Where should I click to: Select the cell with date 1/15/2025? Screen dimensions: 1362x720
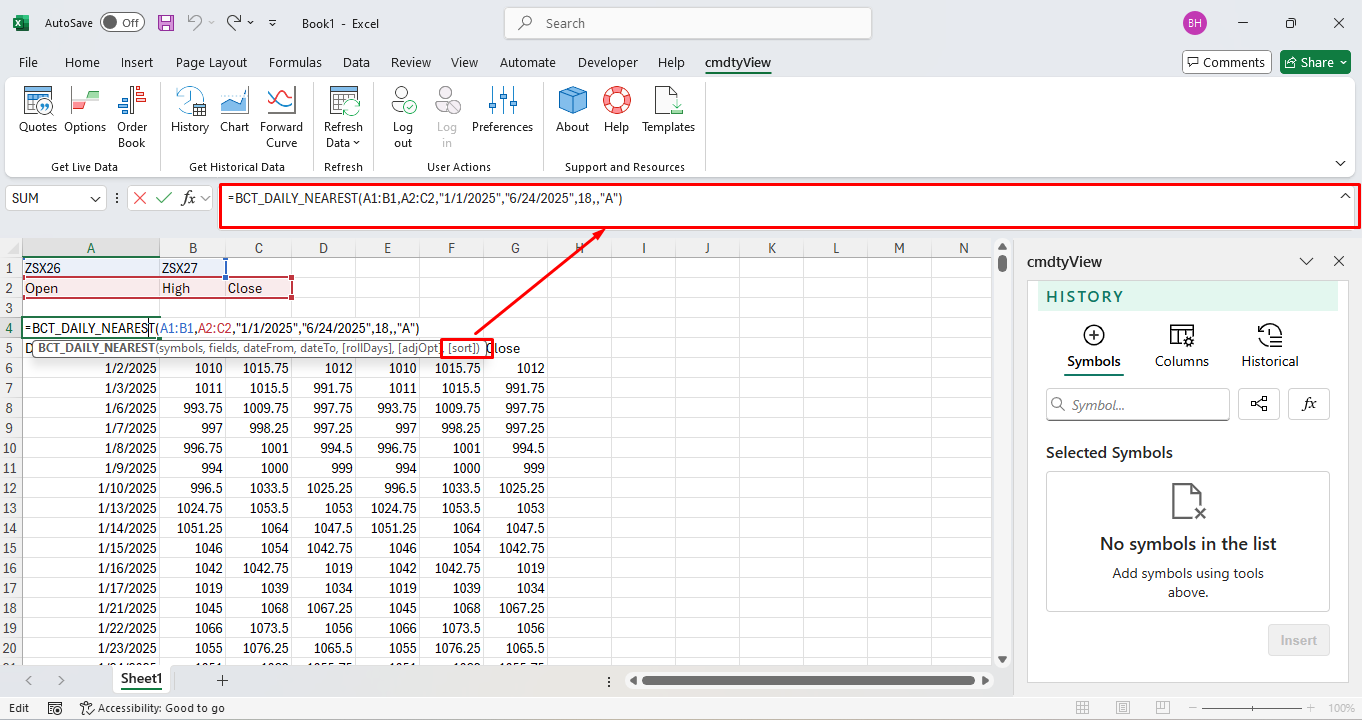[x=91, y=548]
